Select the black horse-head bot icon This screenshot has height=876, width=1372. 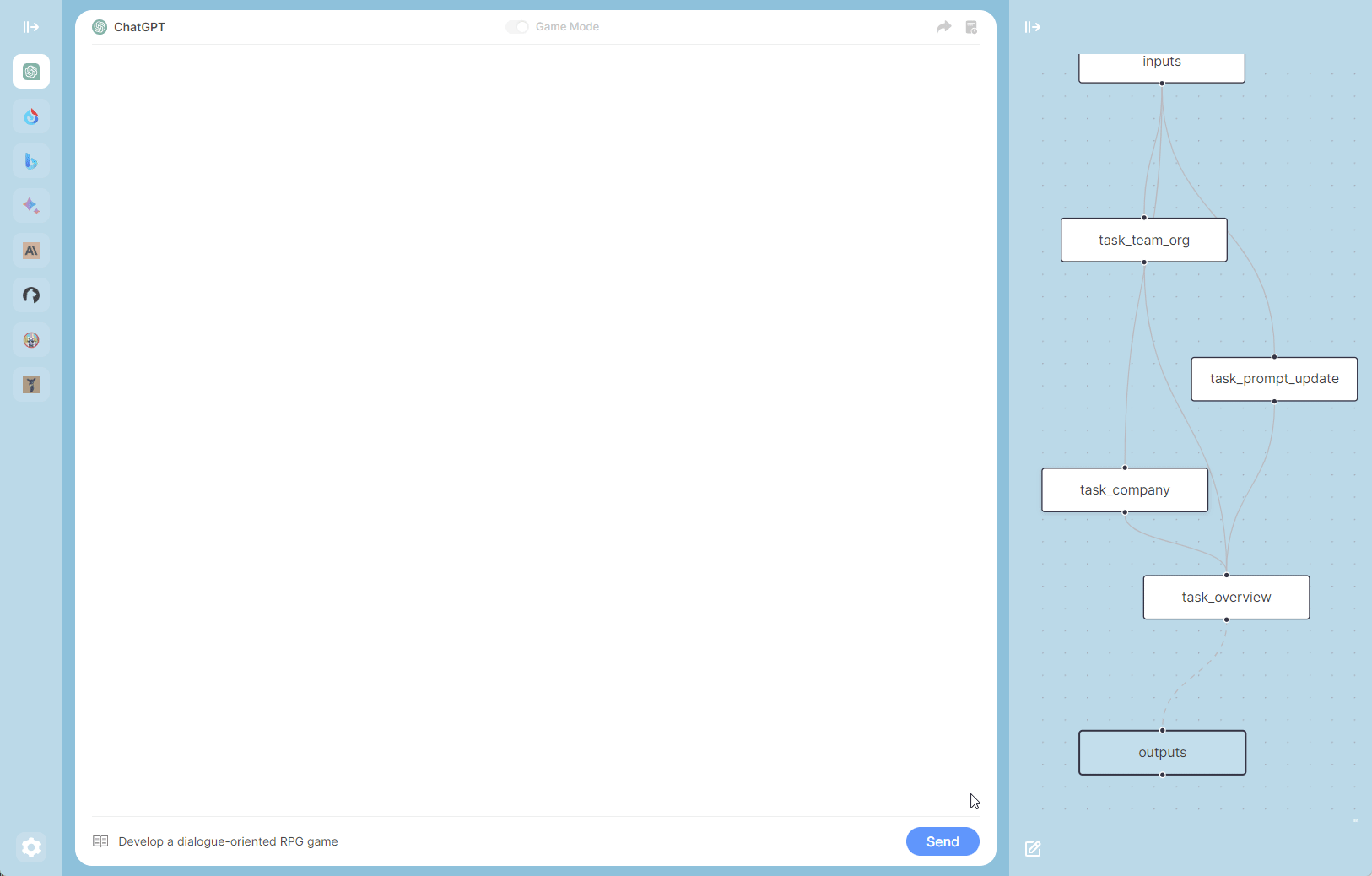[x=31, y=295]
